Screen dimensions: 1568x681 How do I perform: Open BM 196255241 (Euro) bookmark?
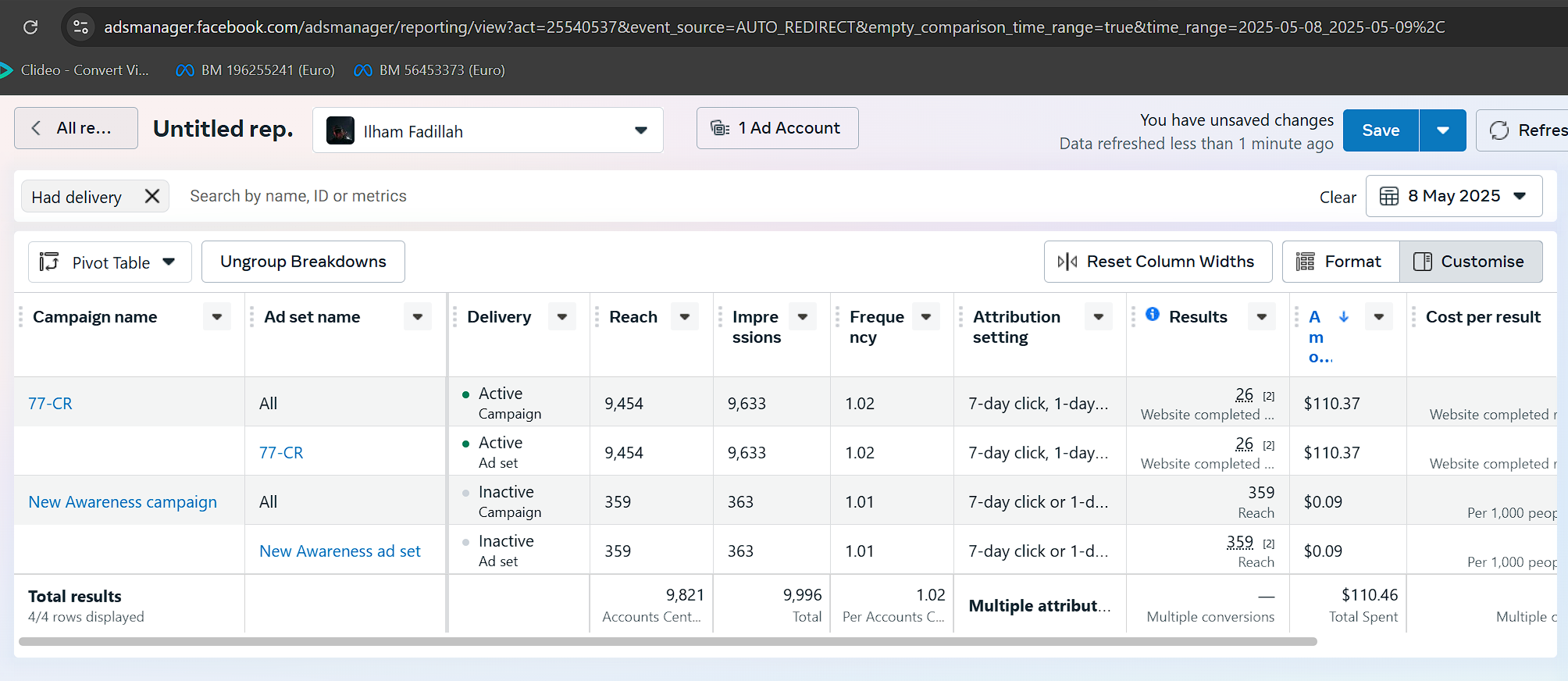[x=255, y=70]
